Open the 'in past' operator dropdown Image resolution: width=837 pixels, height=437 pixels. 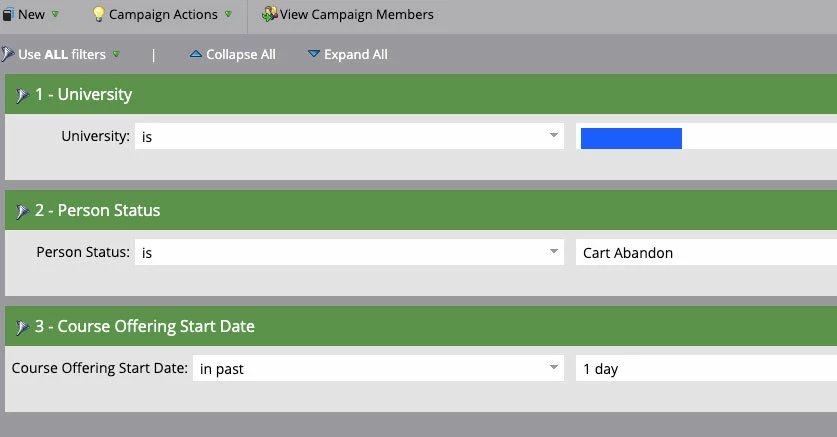click(378, 368)
